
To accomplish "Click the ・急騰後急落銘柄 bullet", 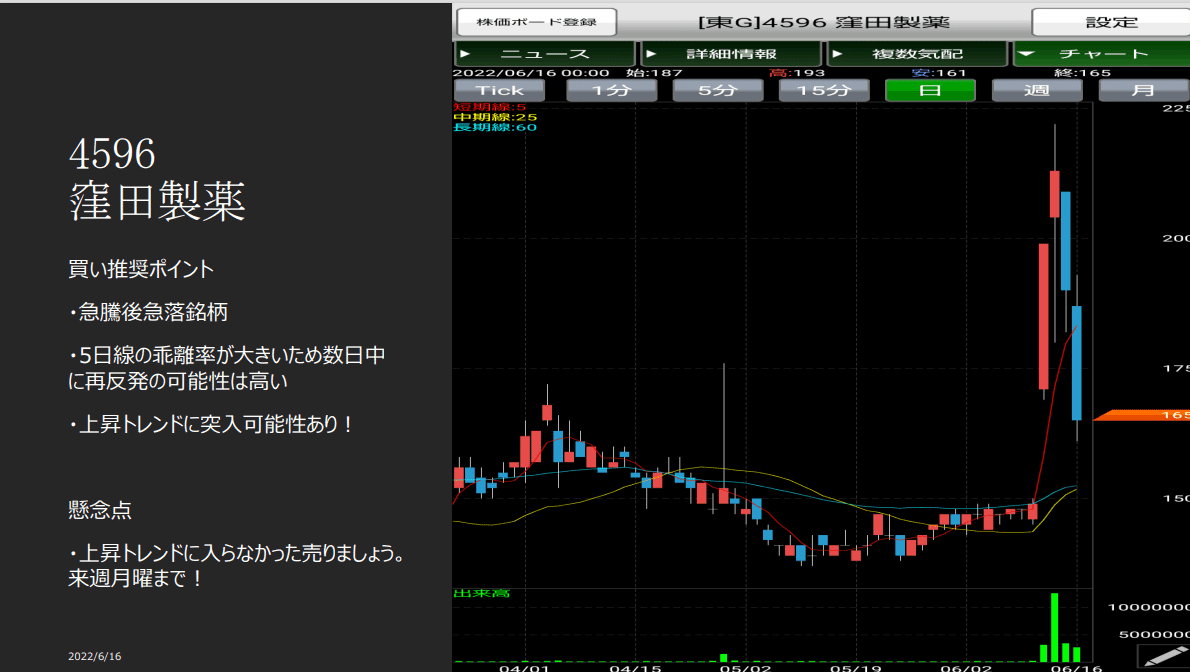I will [x=148, y=312].
